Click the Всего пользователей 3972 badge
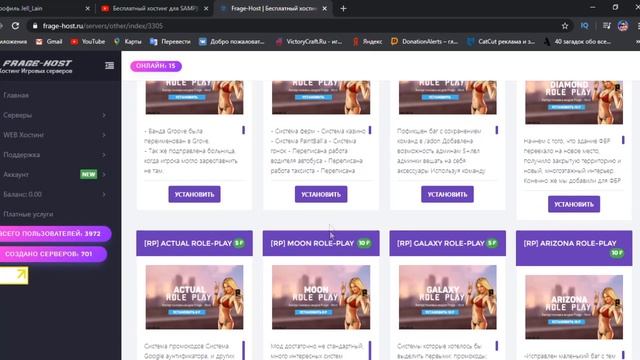640x360 pixels. (x=55, y=233)
